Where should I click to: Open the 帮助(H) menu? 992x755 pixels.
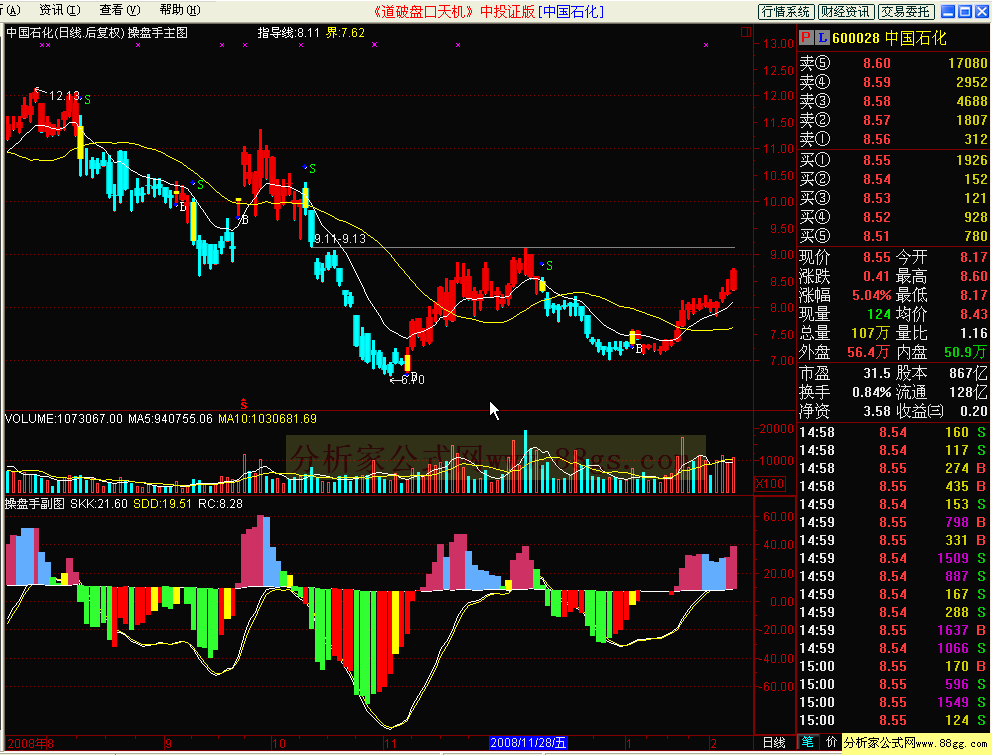180,10
